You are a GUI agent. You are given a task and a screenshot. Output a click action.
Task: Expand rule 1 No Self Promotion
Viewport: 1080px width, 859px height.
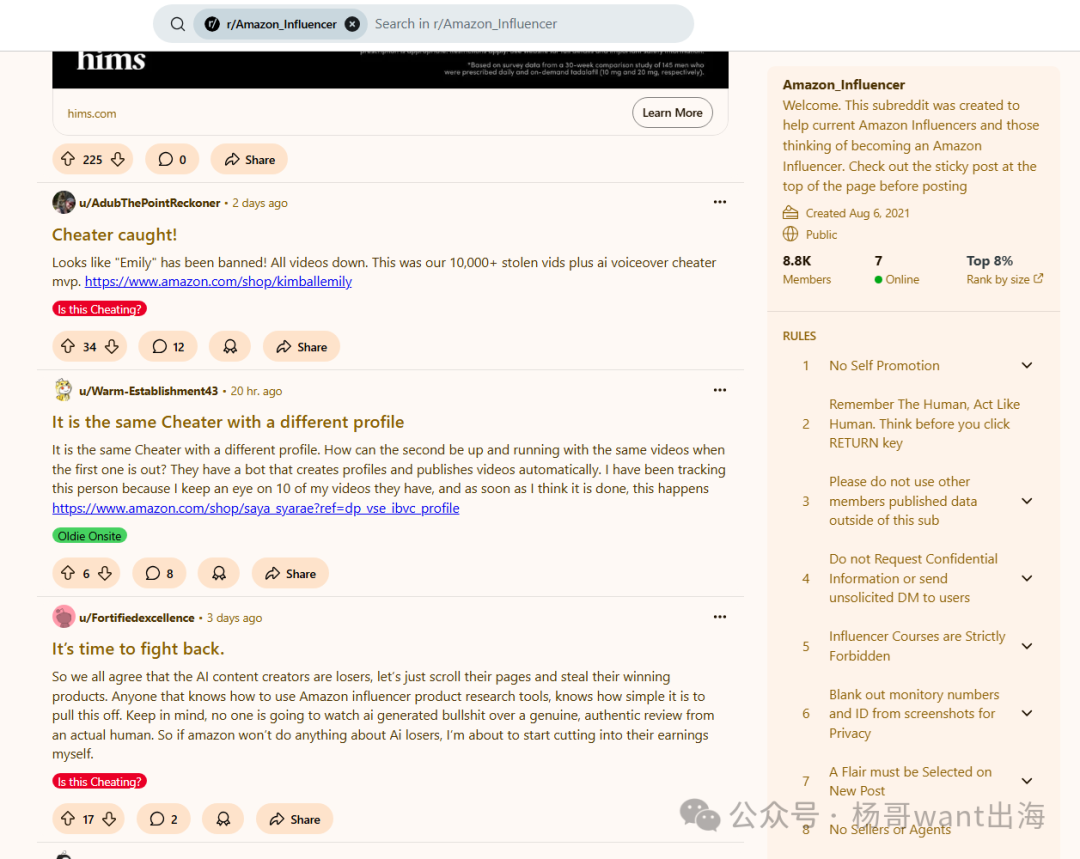point(1027,366)
